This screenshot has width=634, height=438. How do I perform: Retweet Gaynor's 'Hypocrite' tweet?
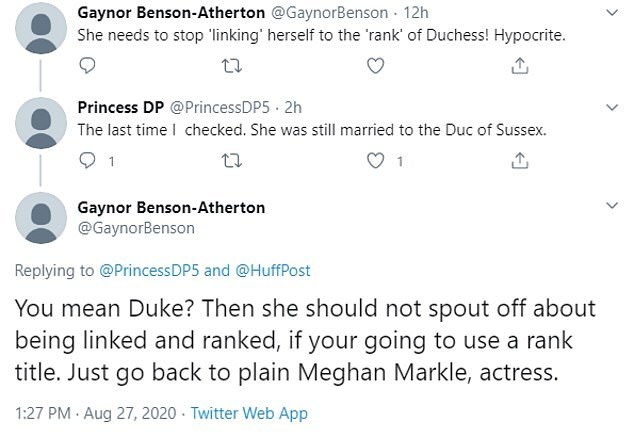(x=231, y=65)
